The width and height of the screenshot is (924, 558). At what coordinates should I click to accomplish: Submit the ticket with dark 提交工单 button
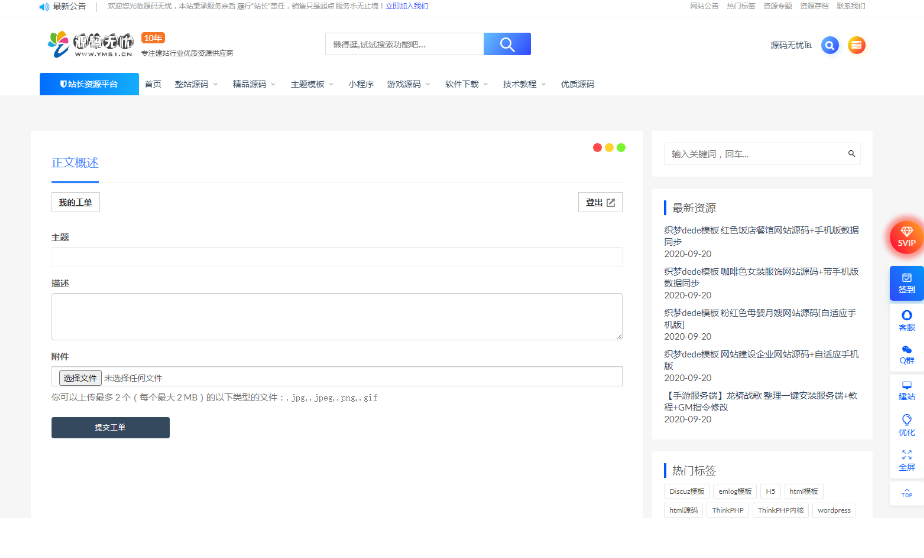(110, 428)
